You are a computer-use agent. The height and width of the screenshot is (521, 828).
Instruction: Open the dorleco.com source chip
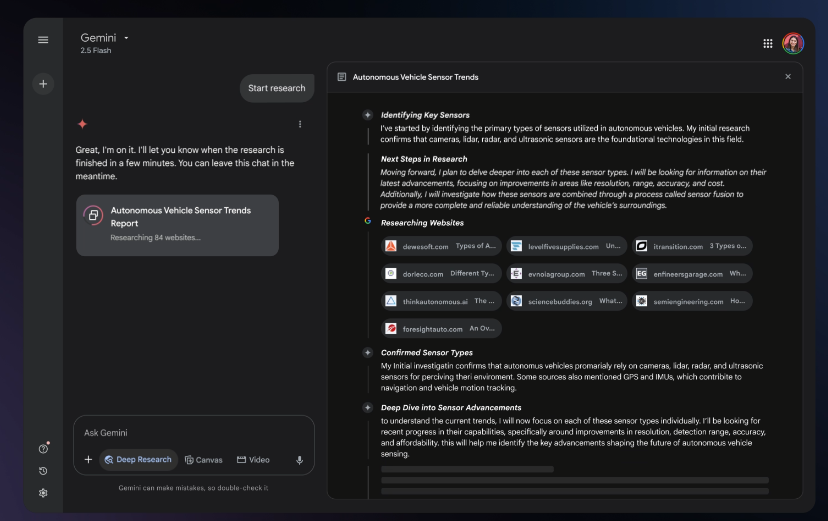tap(441, 273)
